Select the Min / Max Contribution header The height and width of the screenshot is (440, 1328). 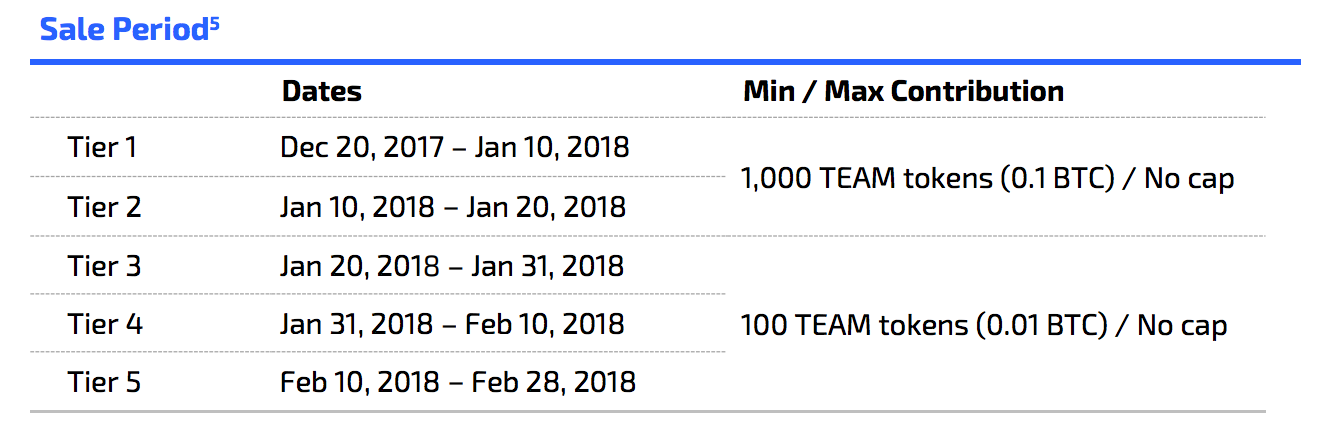(903, 92)
